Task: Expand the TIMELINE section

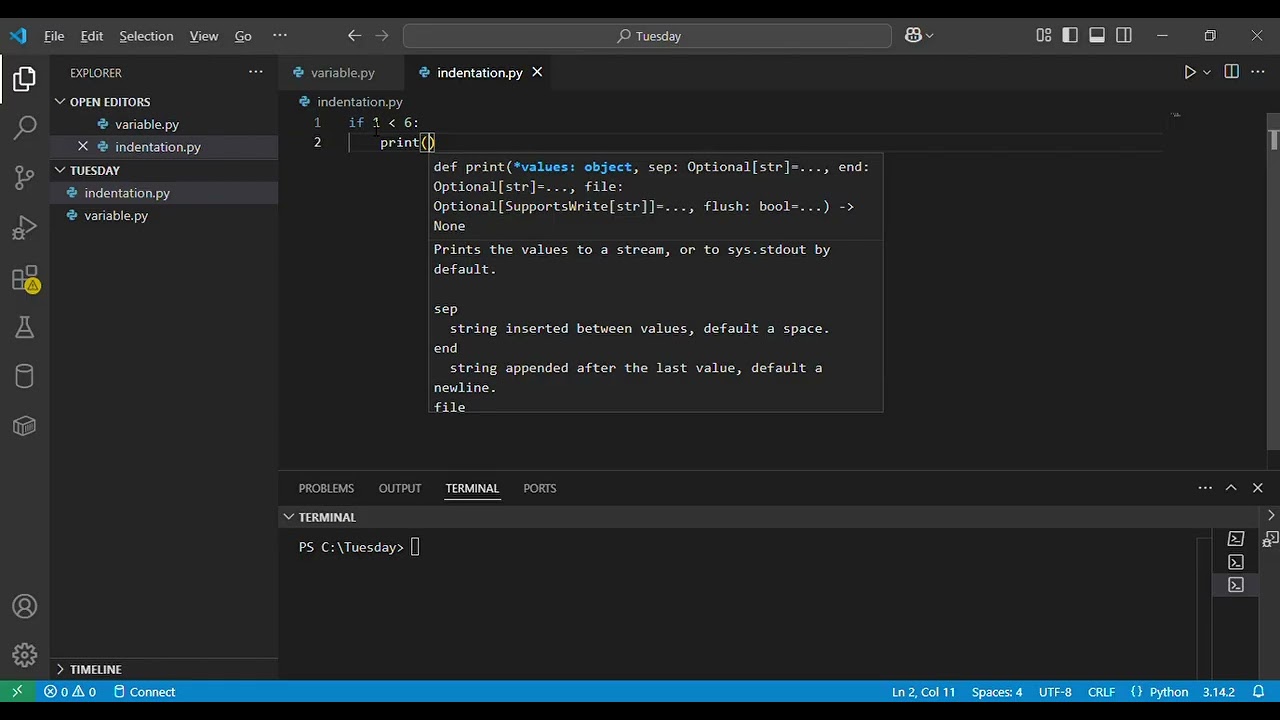Action: pos(96,669)
